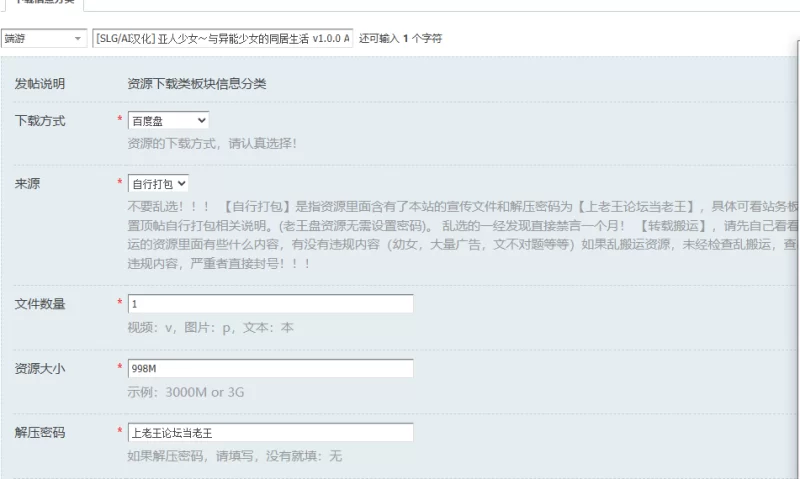Click the arrow icon of 端游 selector
This screenshot has height=479, width=800.
click(x=78, y=38)
